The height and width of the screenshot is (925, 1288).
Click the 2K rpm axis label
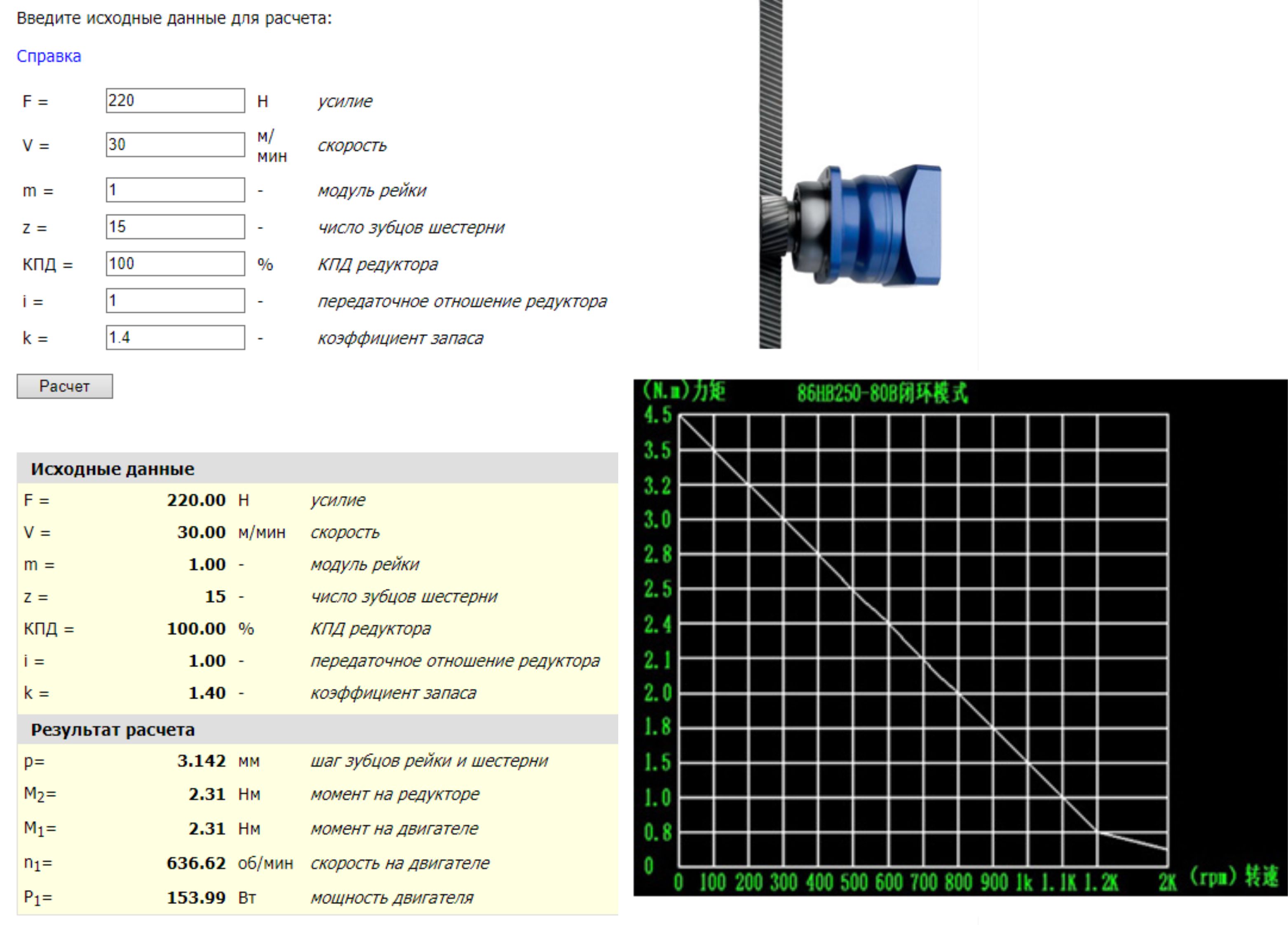(x=1167, y=882)
